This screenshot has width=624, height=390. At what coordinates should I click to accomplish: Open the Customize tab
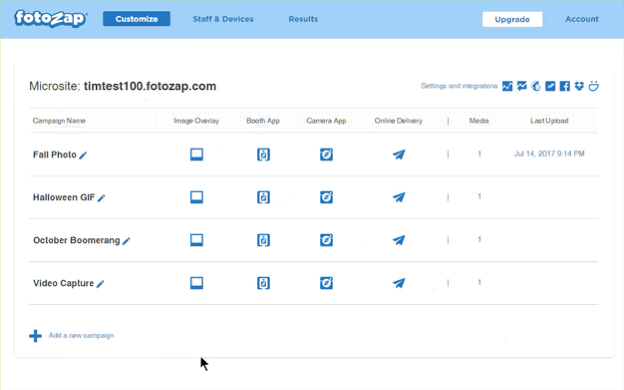click(136, 19)
